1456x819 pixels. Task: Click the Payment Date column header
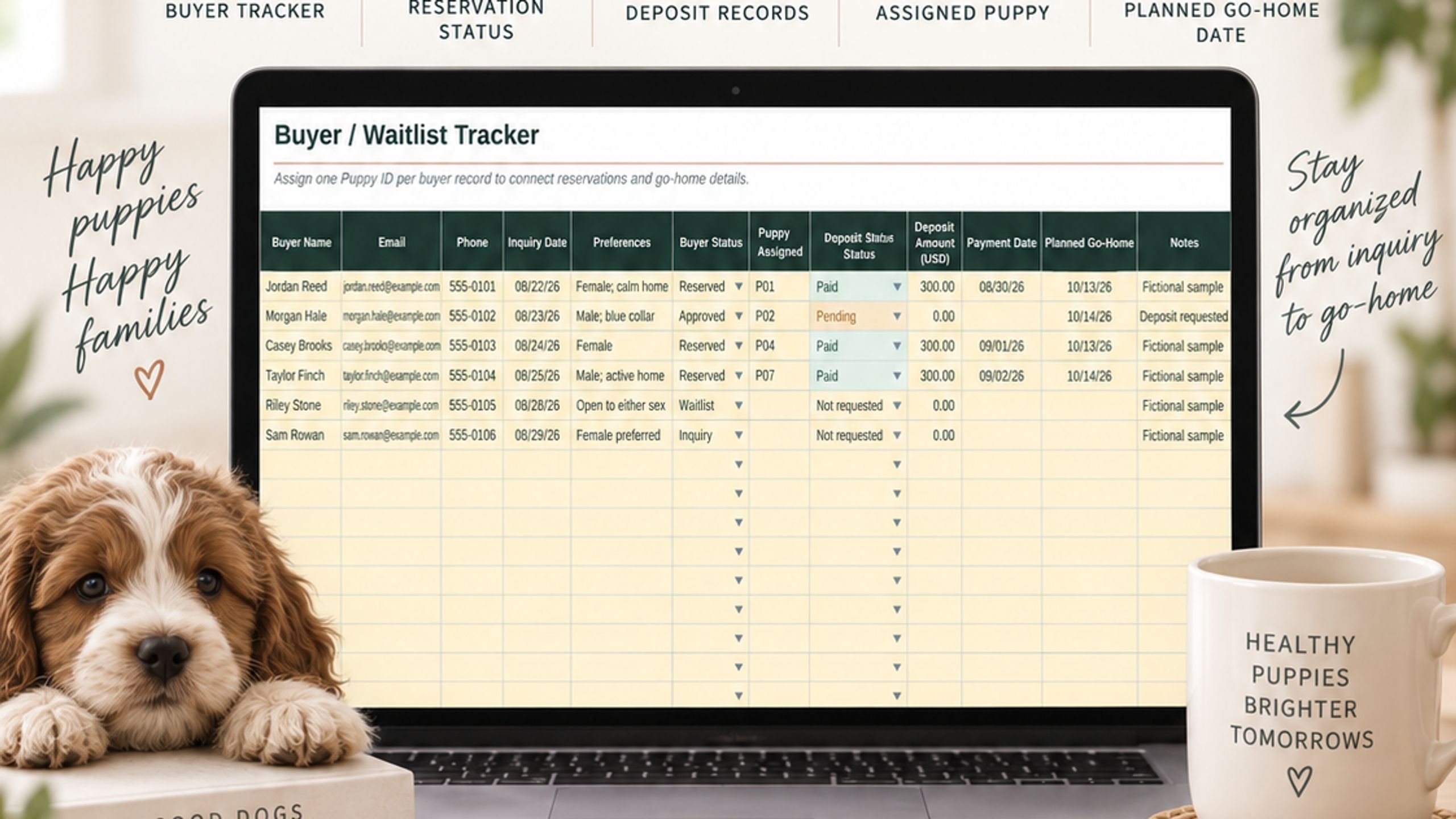[x=1001, y=242]
